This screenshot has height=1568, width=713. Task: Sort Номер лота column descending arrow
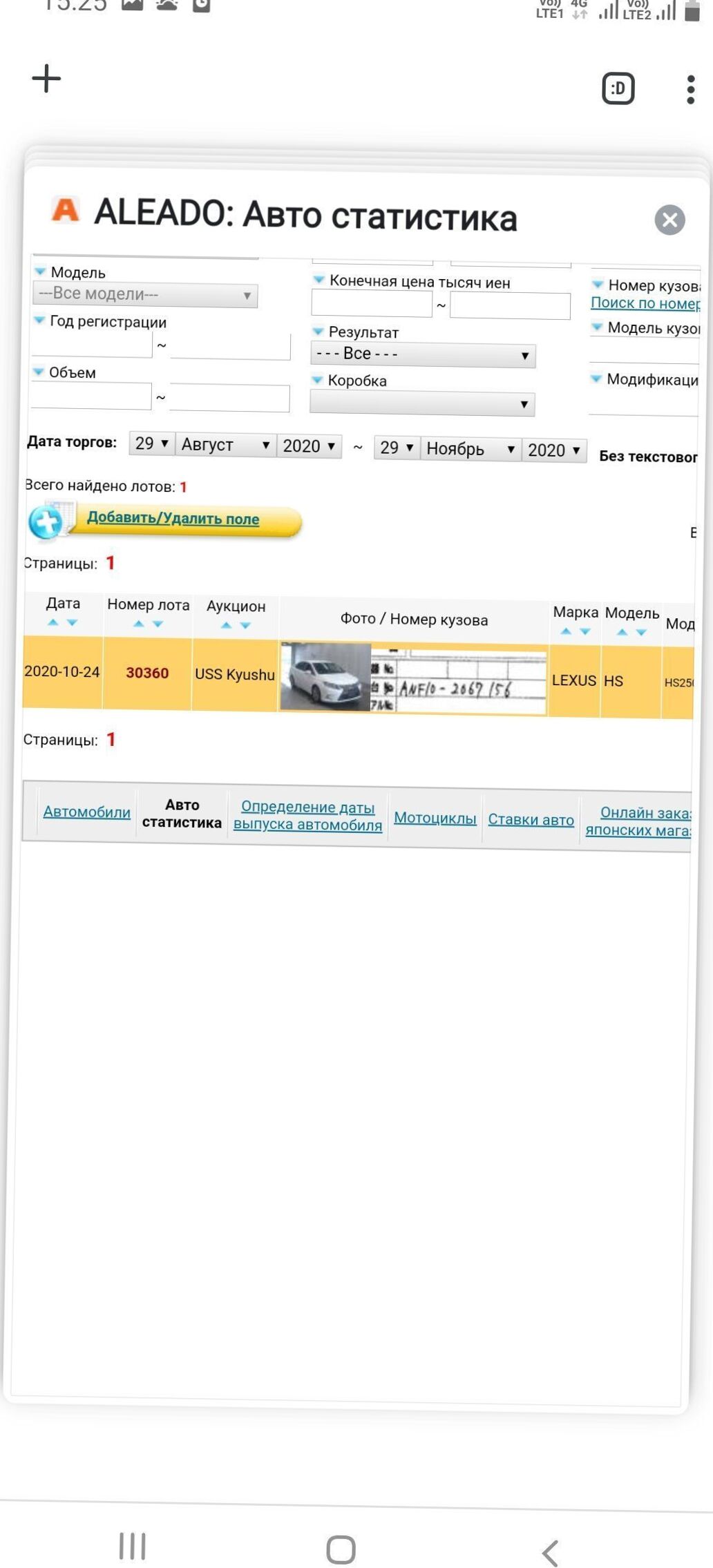pyautogui.click(x=158, y=624)
